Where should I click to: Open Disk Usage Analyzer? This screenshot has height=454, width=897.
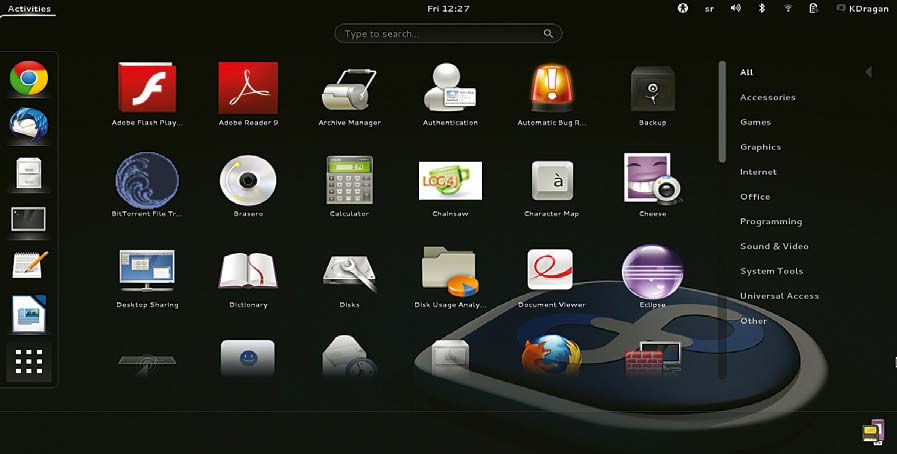click(x=450, y=271)
